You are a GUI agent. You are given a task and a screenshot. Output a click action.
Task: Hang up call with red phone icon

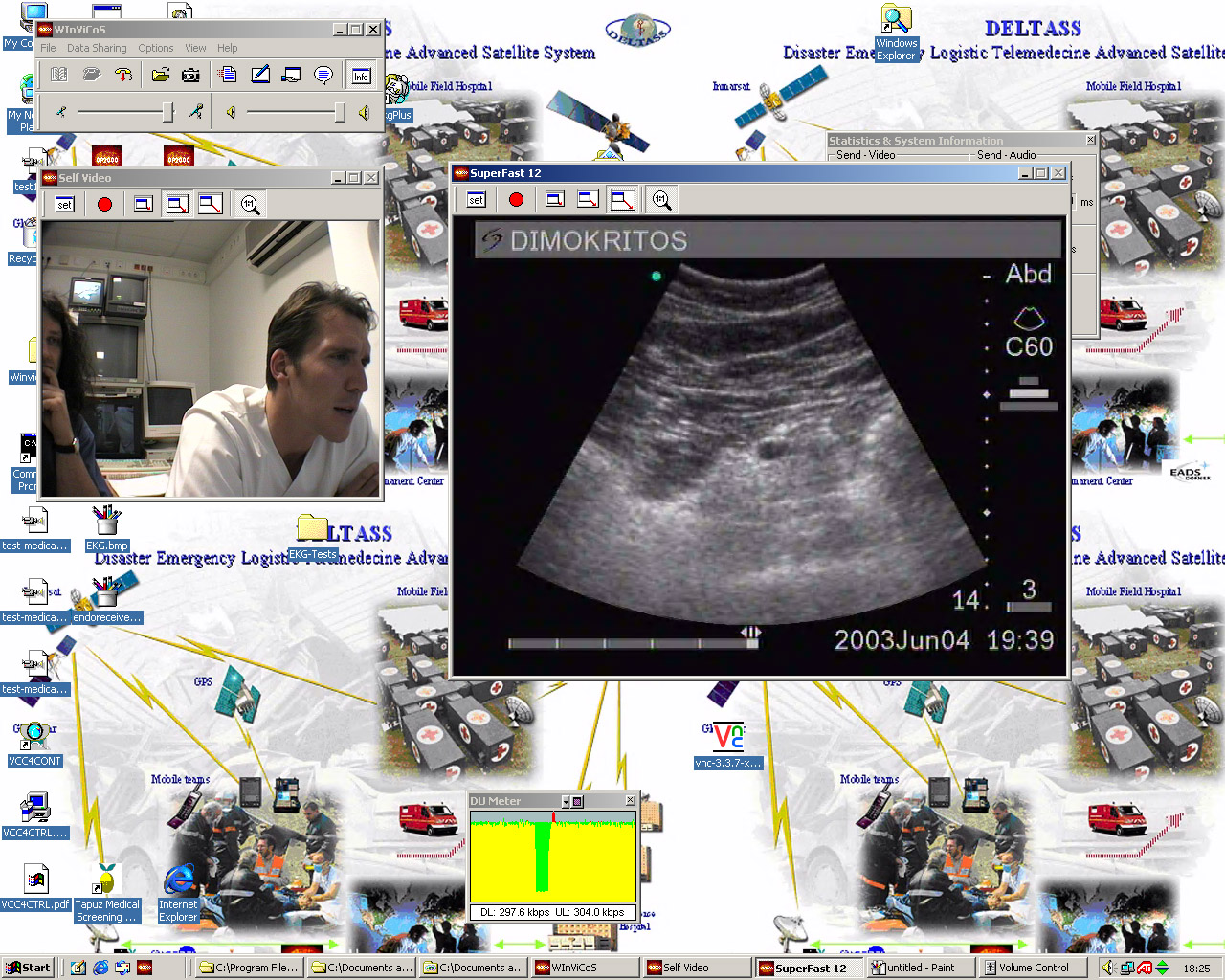[123, 75]
